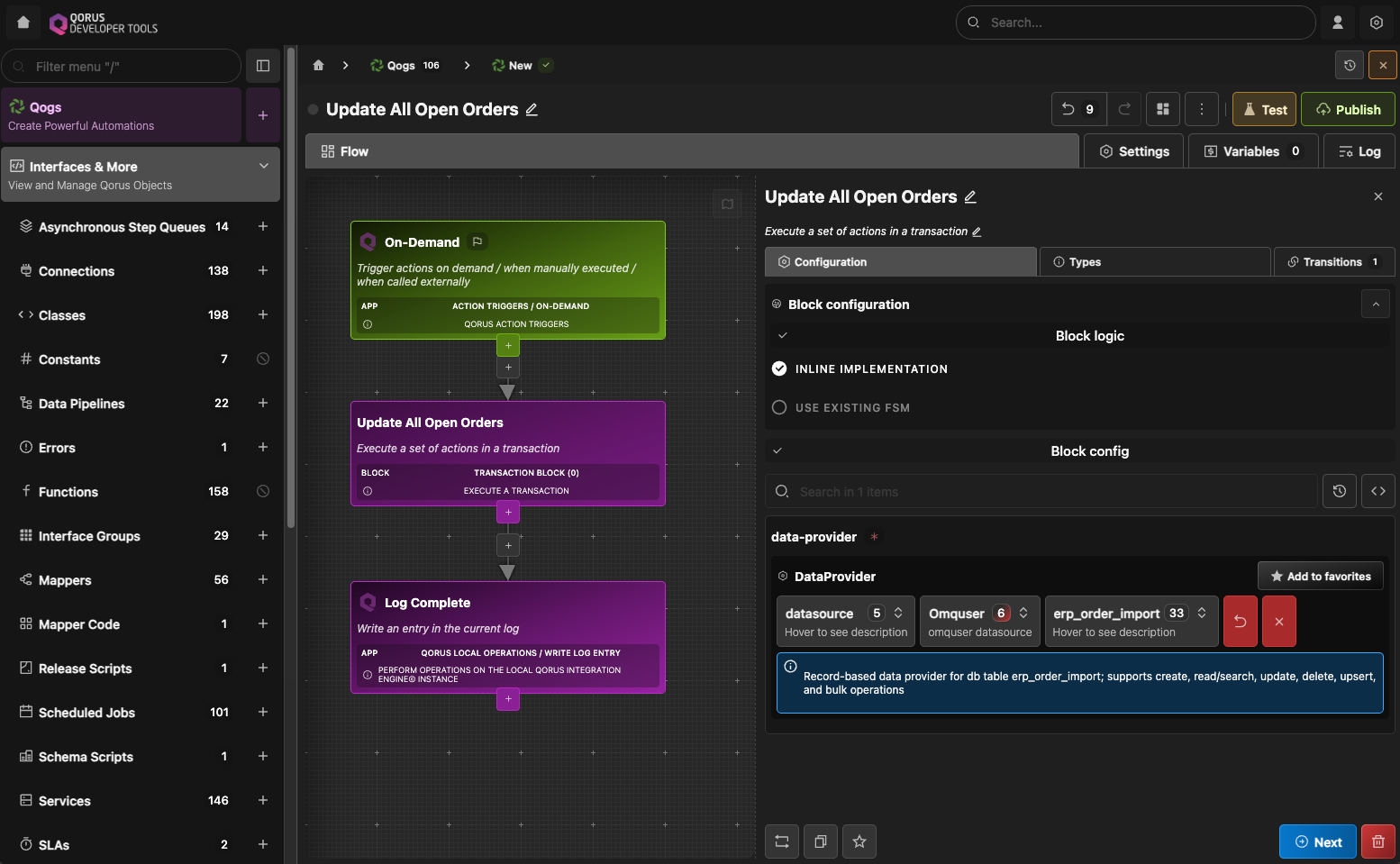
Task: Collapse the Interfaces & More menu section
Action: click(264, 166)
